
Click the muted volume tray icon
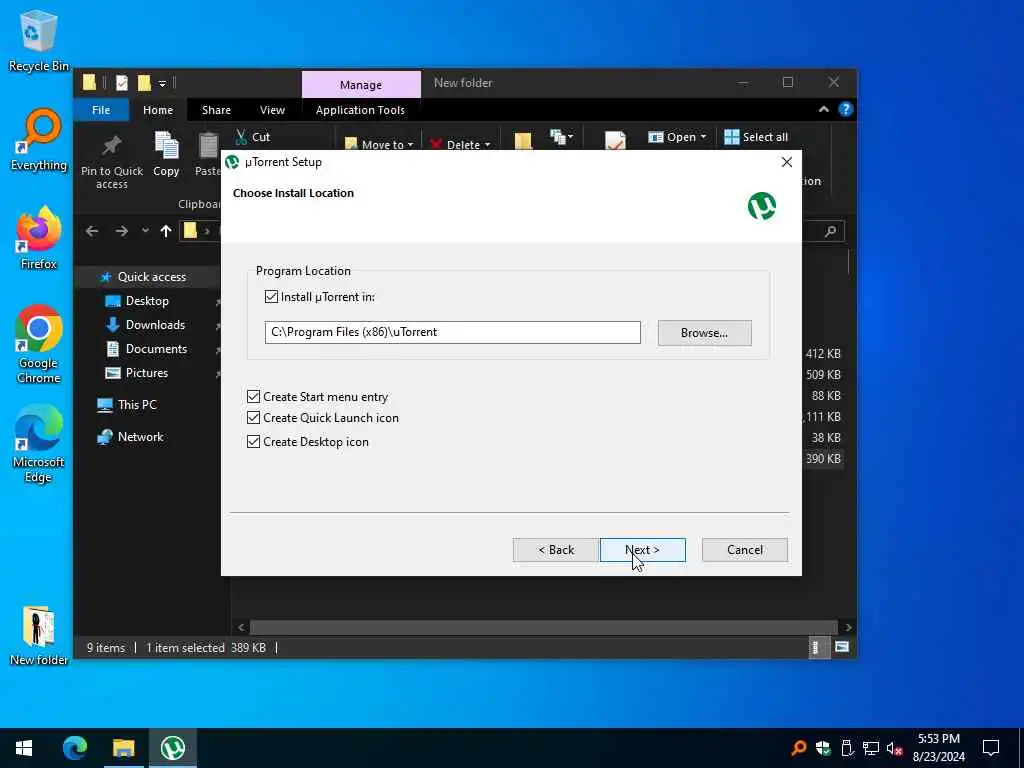[x=895, y=749]
